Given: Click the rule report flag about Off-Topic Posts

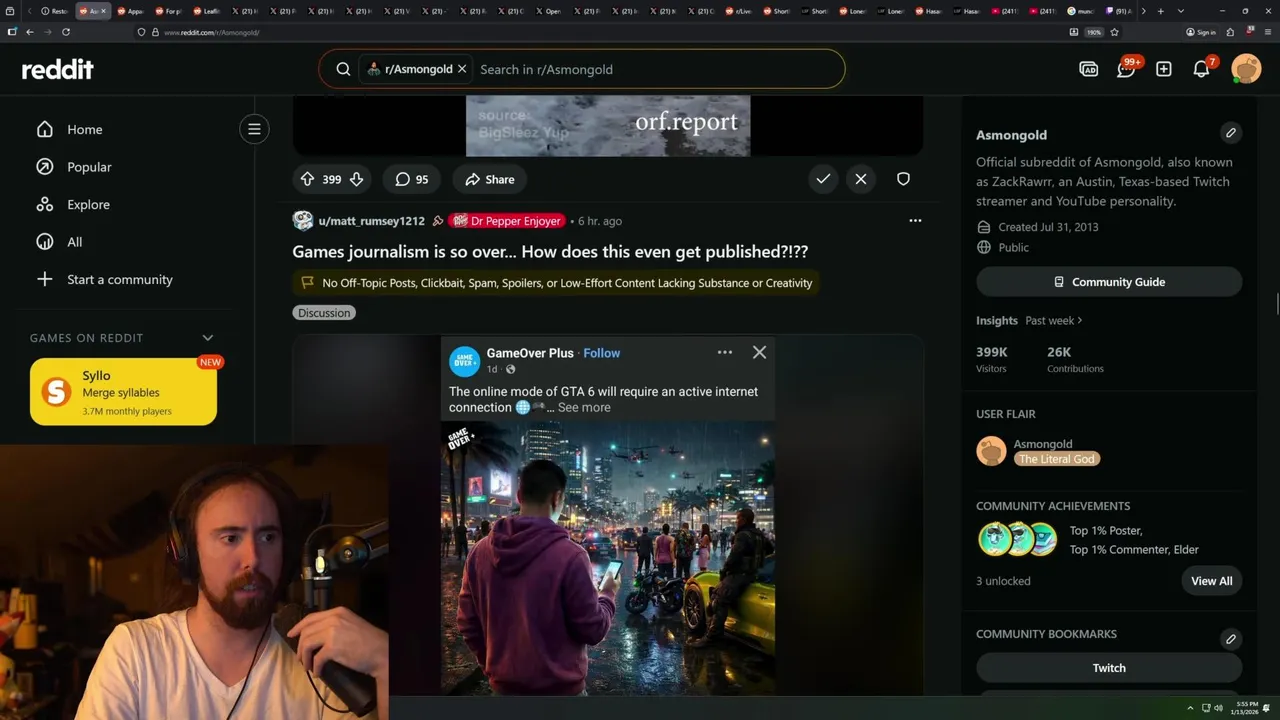Looking at the screenshot, I should point(556,283).
